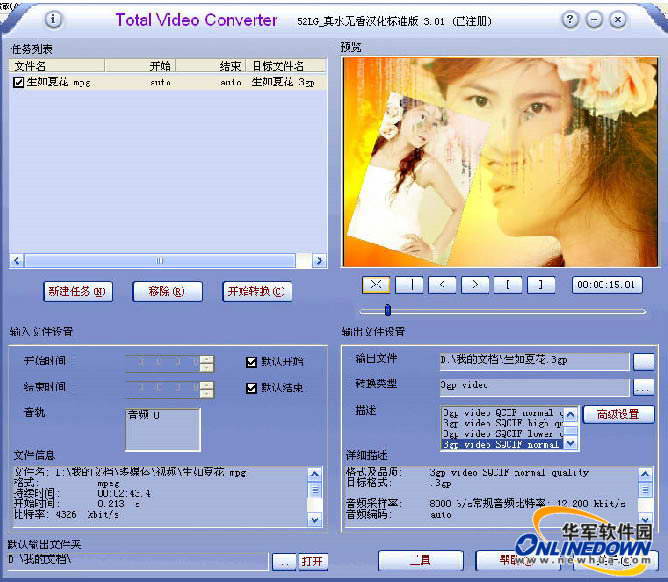Click the 00:00:15.01 time display field
668x582 pixels.
[607, 285]
